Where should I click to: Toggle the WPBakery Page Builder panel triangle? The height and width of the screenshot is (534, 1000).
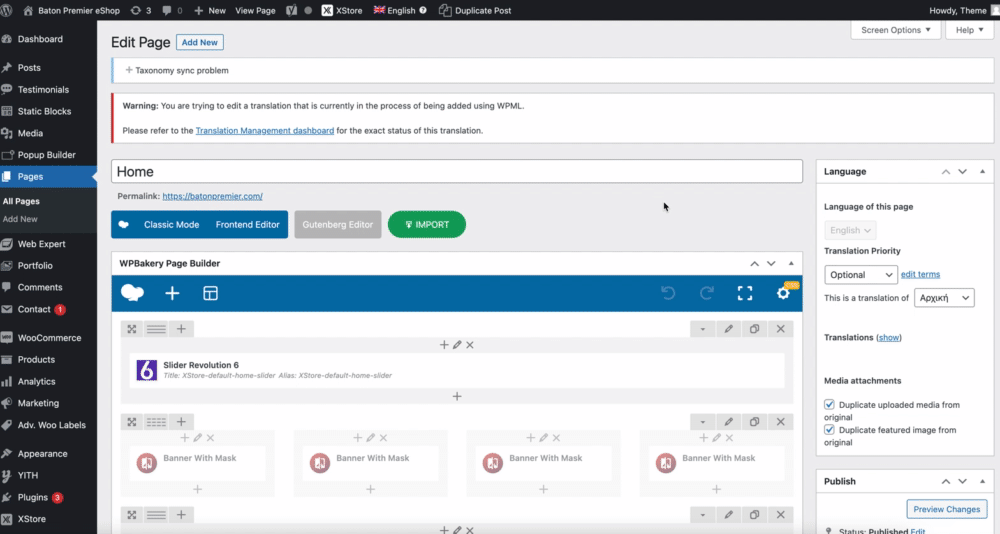(x=791, y=263)
